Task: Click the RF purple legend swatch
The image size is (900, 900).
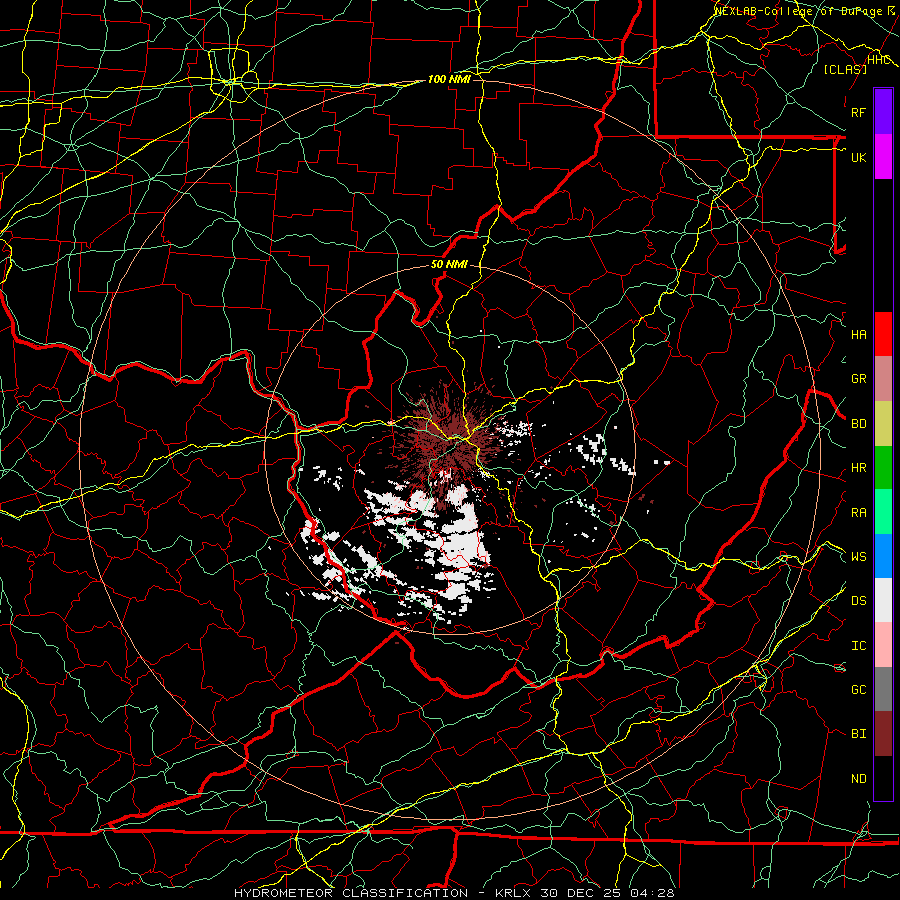Action: pyautogui.click(x=883, y=112)
